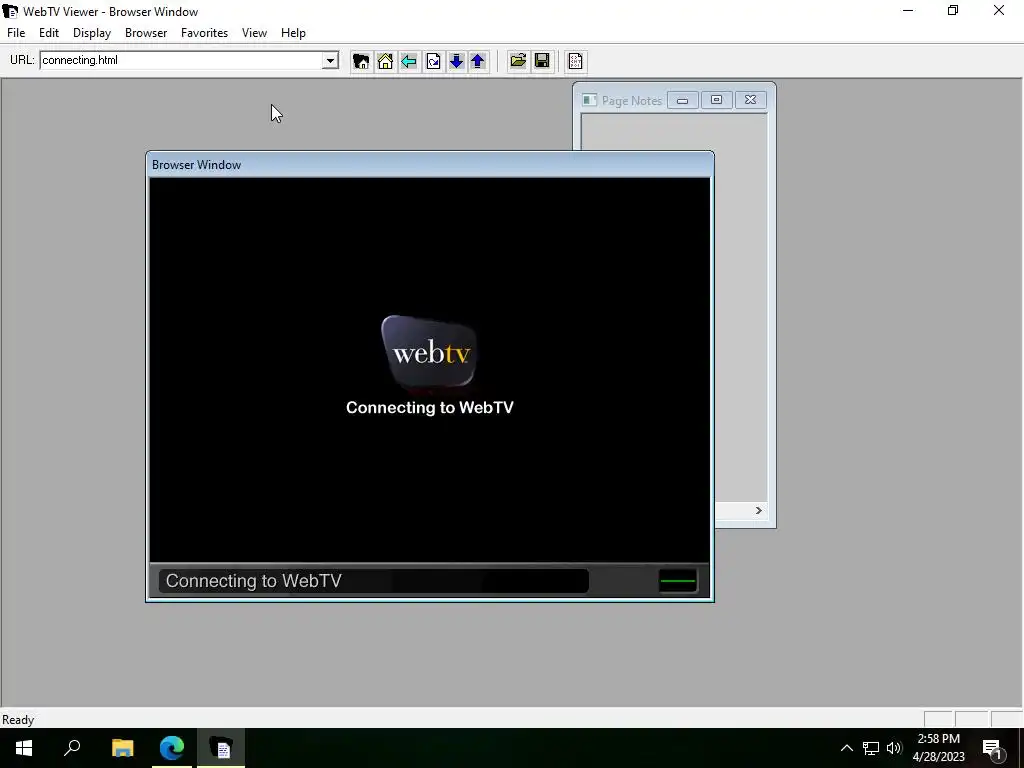This screenshot has width=1024, height=768.
Task: Open taskbar search magnifier
Action: pos(72,748)
